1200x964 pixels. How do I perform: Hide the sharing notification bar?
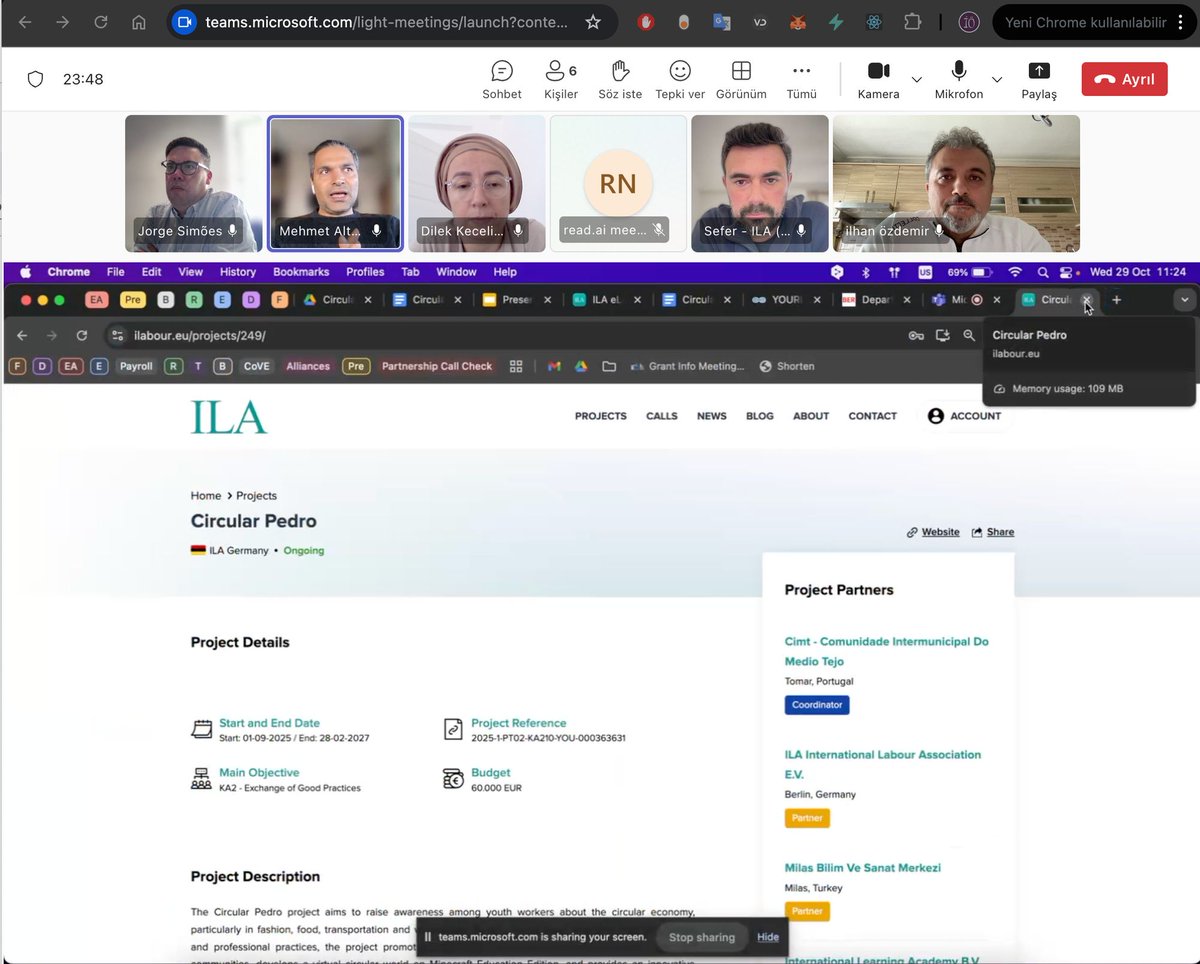pyautogui.click(x=768, y=937)
